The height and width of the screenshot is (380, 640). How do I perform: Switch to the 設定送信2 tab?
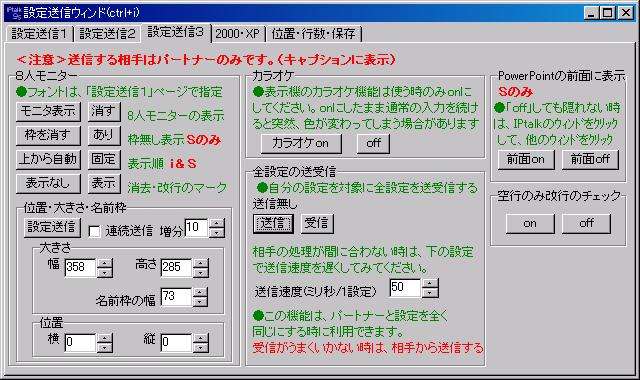(x=107, y=33)
